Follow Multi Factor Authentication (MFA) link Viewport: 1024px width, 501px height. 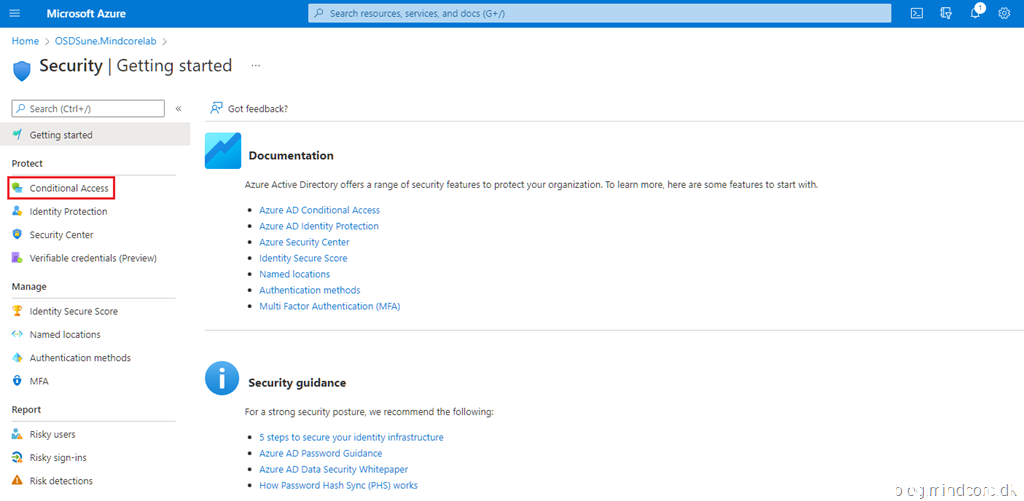(x=329, y=306)
